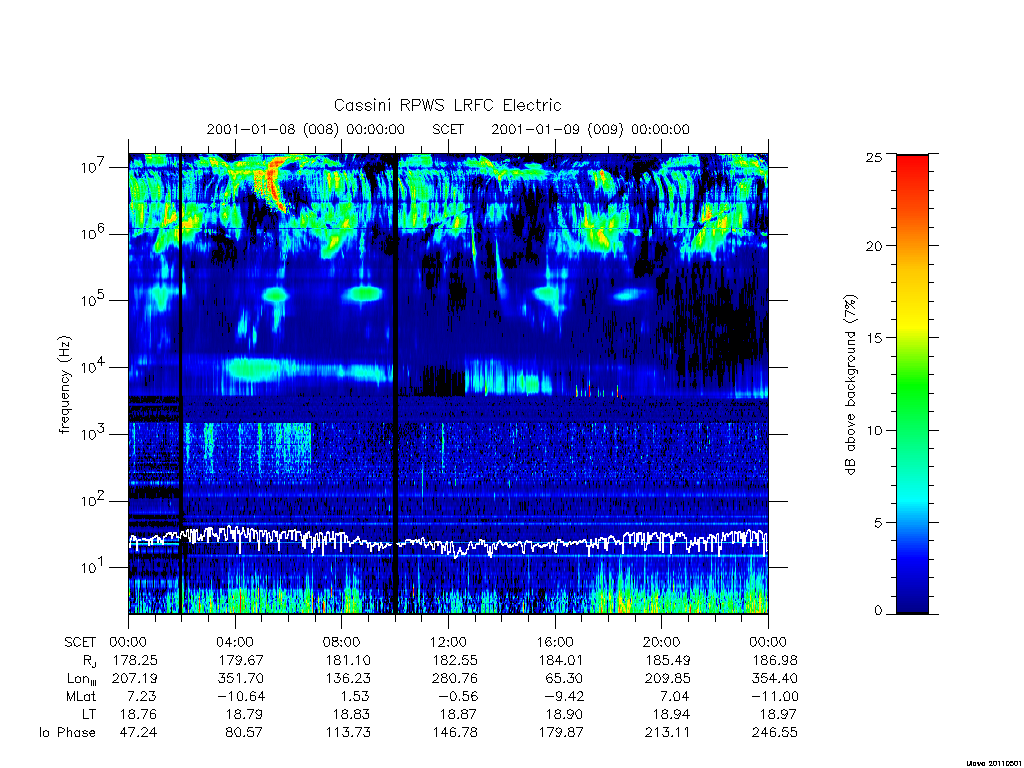Click the 10^5 frequency tick label
Screen dimensions: 1024x768
[94, 300]
